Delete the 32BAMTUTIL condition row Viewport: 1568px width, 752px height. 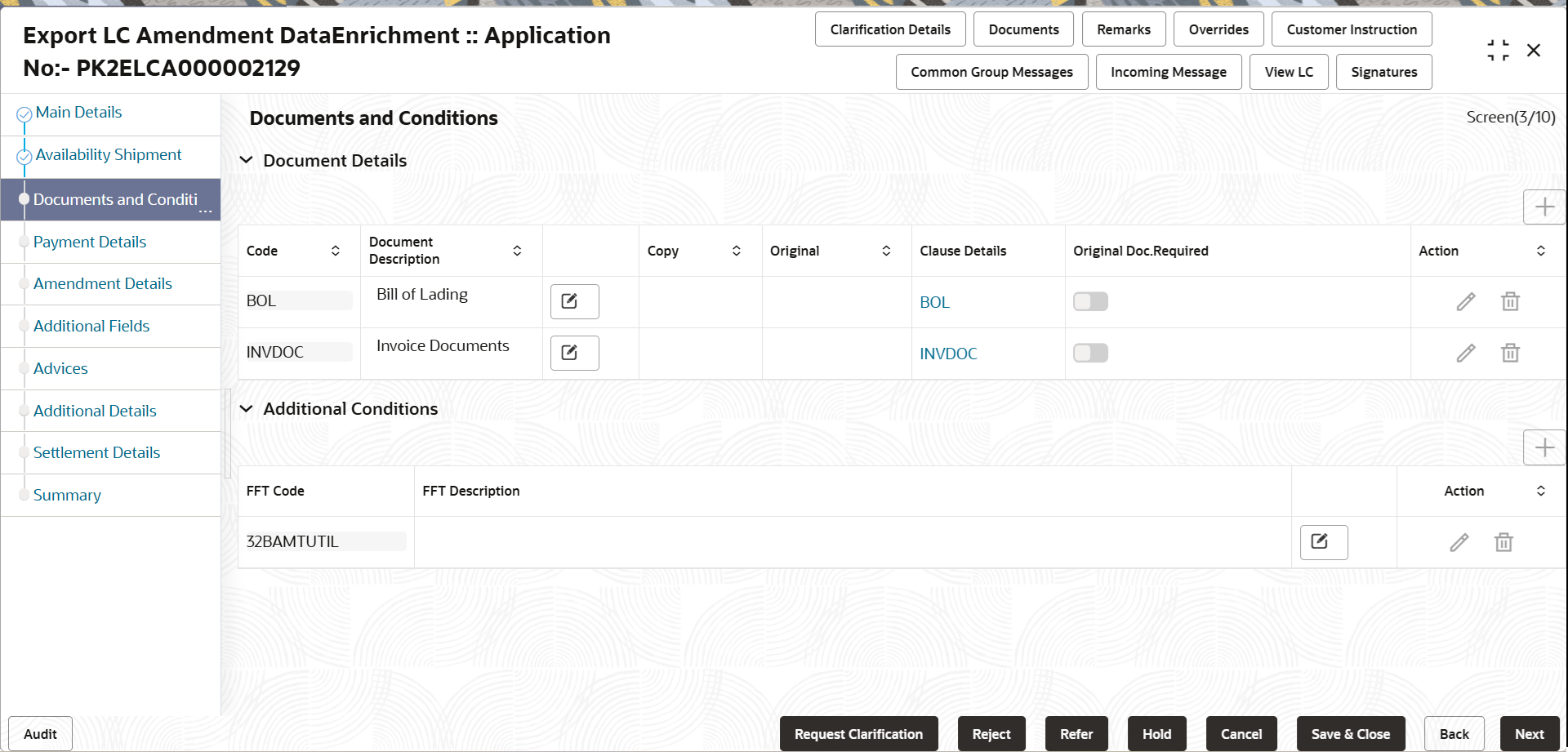[x=1503, y=542]
